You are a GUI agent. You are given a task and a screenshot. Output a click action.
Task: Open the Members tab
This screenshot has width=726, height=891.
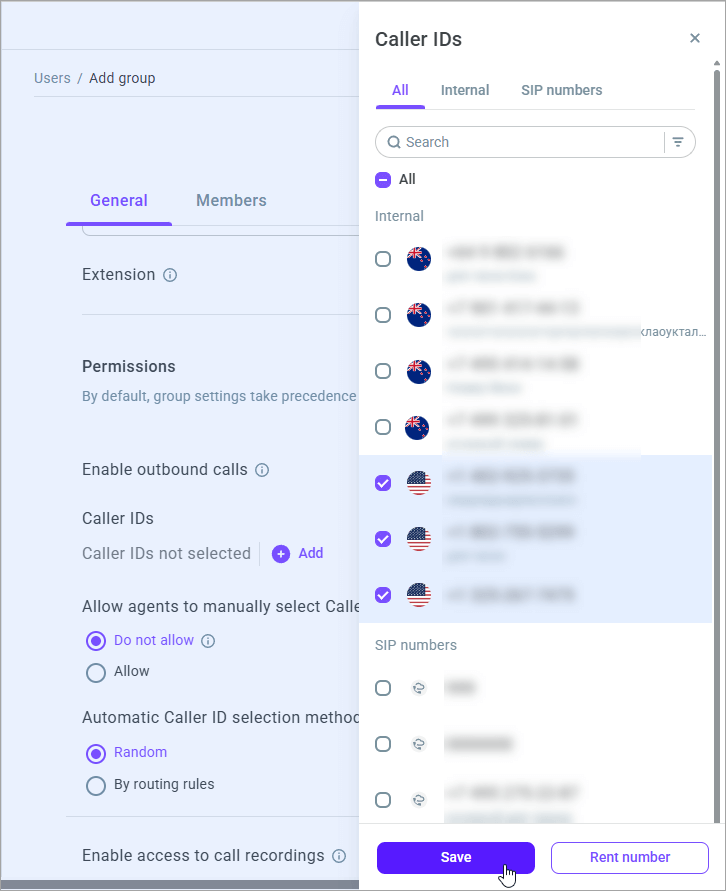pos(231,200)
